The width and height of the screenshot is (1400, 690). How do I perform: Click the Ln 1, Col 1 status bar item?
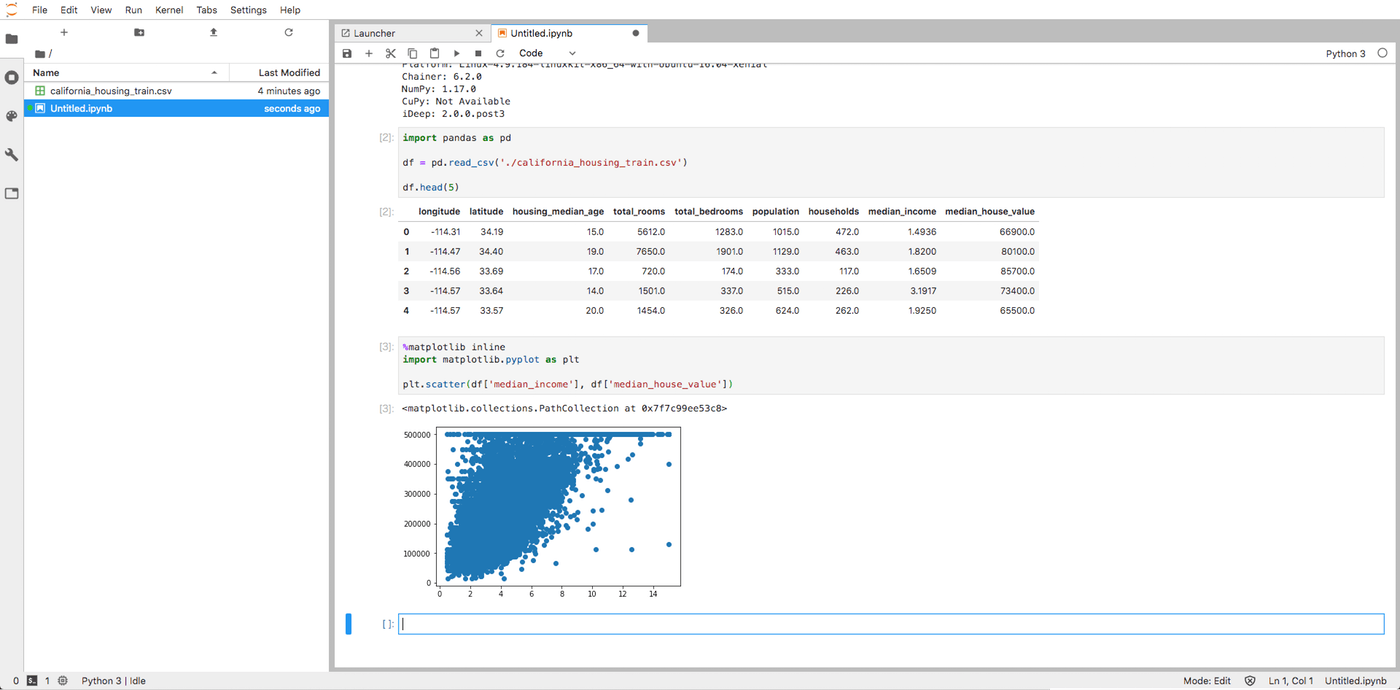1291,681
